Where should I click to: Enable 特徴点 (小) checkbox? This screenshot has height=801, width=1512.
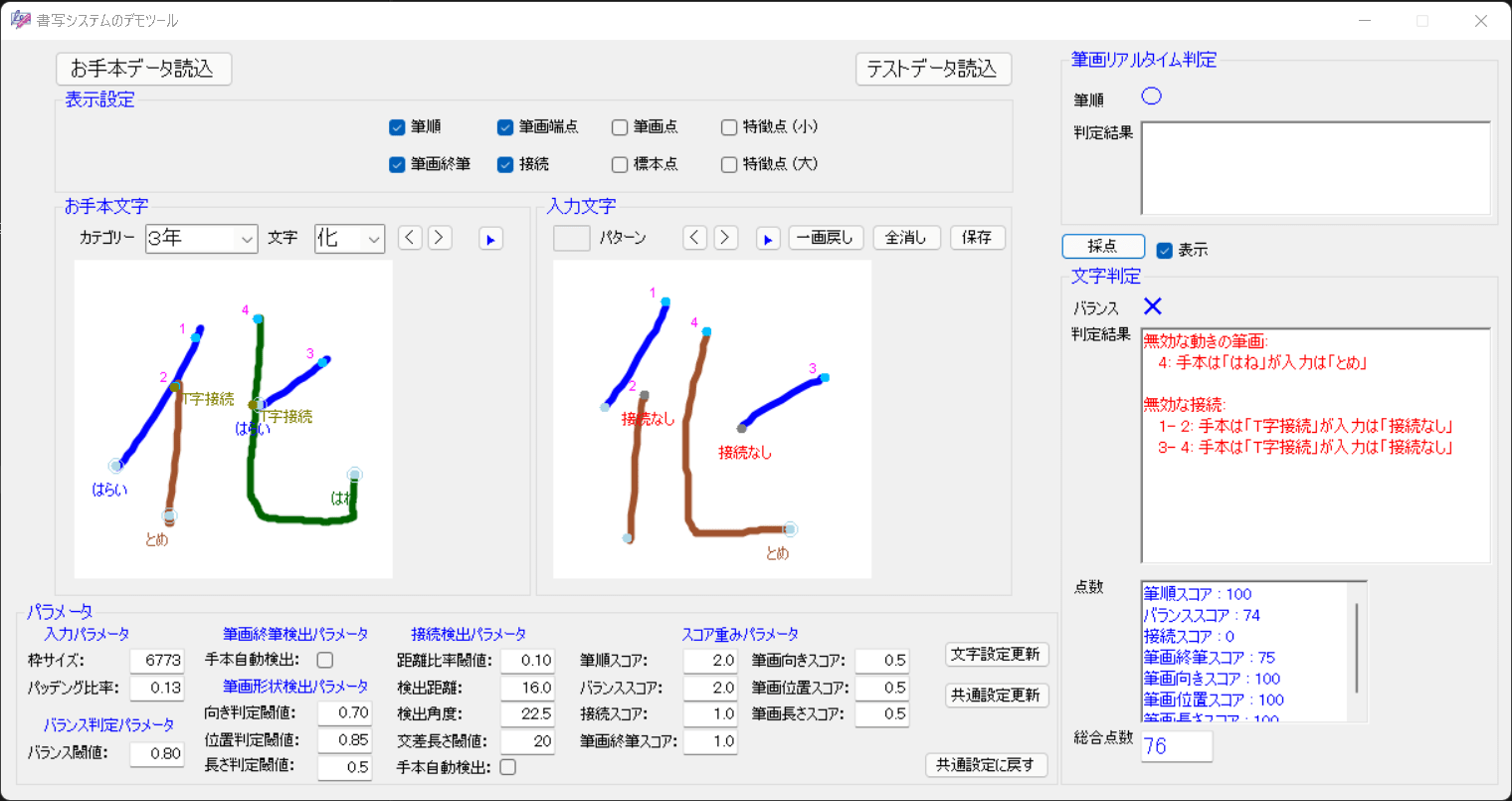tap(729, 127)
